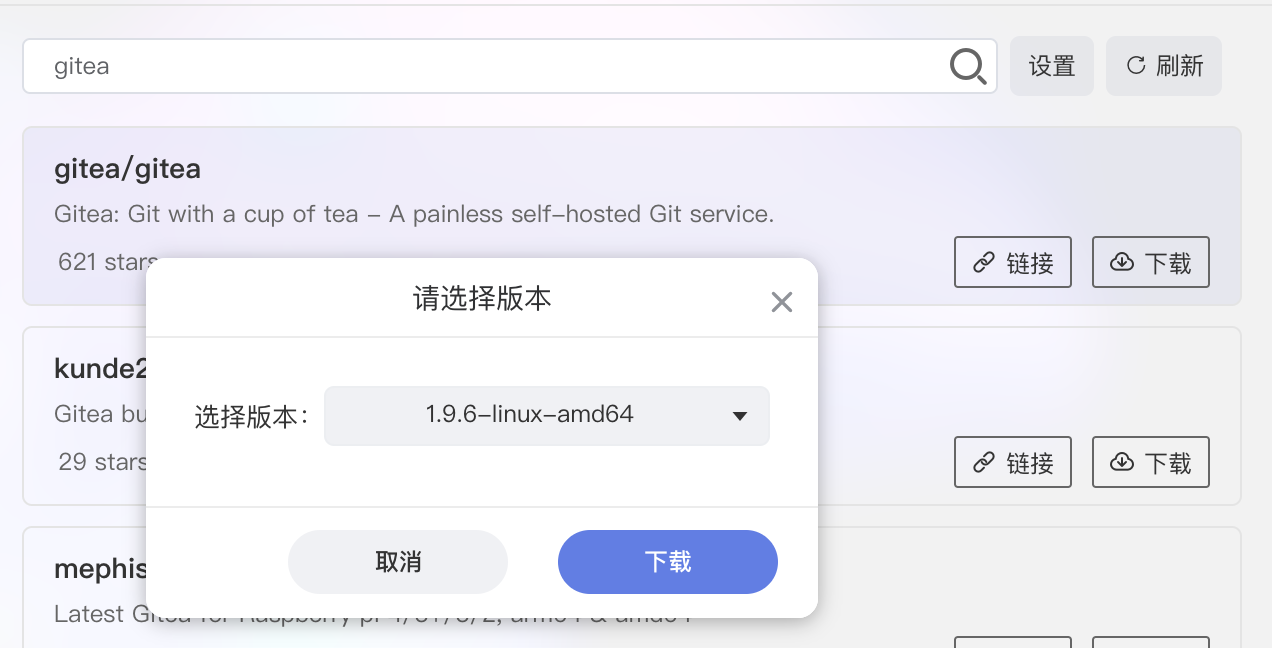Click the 621 stars label
The image size is (1272, 648).
coord(105,262)
